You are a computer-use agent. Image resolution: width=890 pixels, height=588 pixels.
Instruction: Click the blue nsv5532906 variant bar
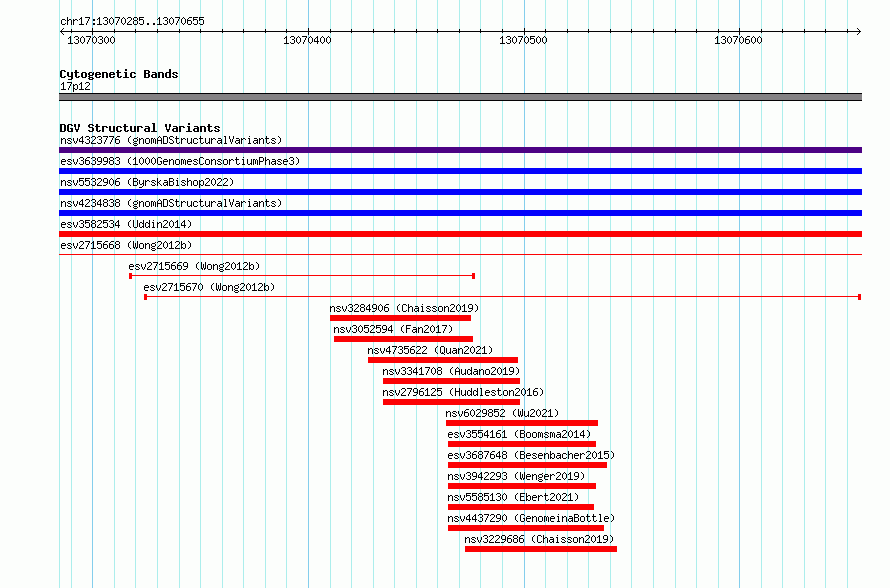tap(460, 192)
